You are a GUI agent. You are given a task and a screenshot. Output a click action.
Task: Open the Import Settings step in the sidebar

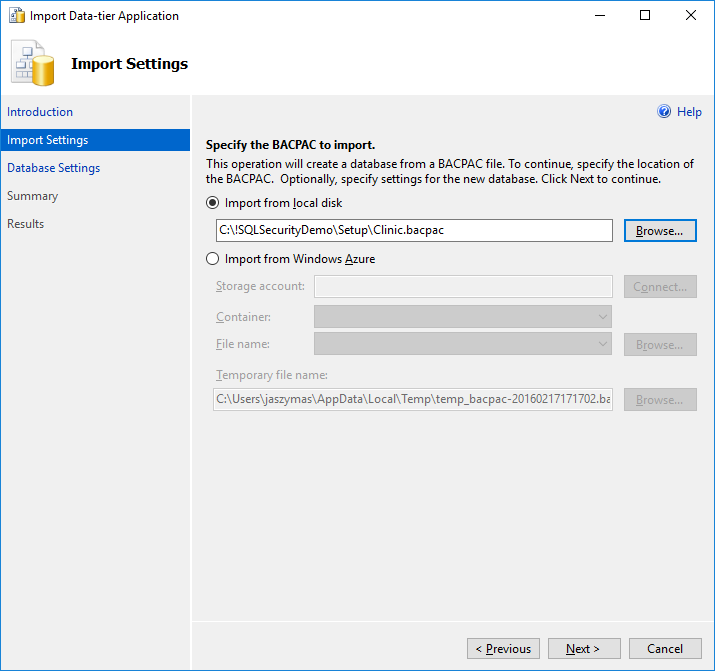[x=48, y=140]
